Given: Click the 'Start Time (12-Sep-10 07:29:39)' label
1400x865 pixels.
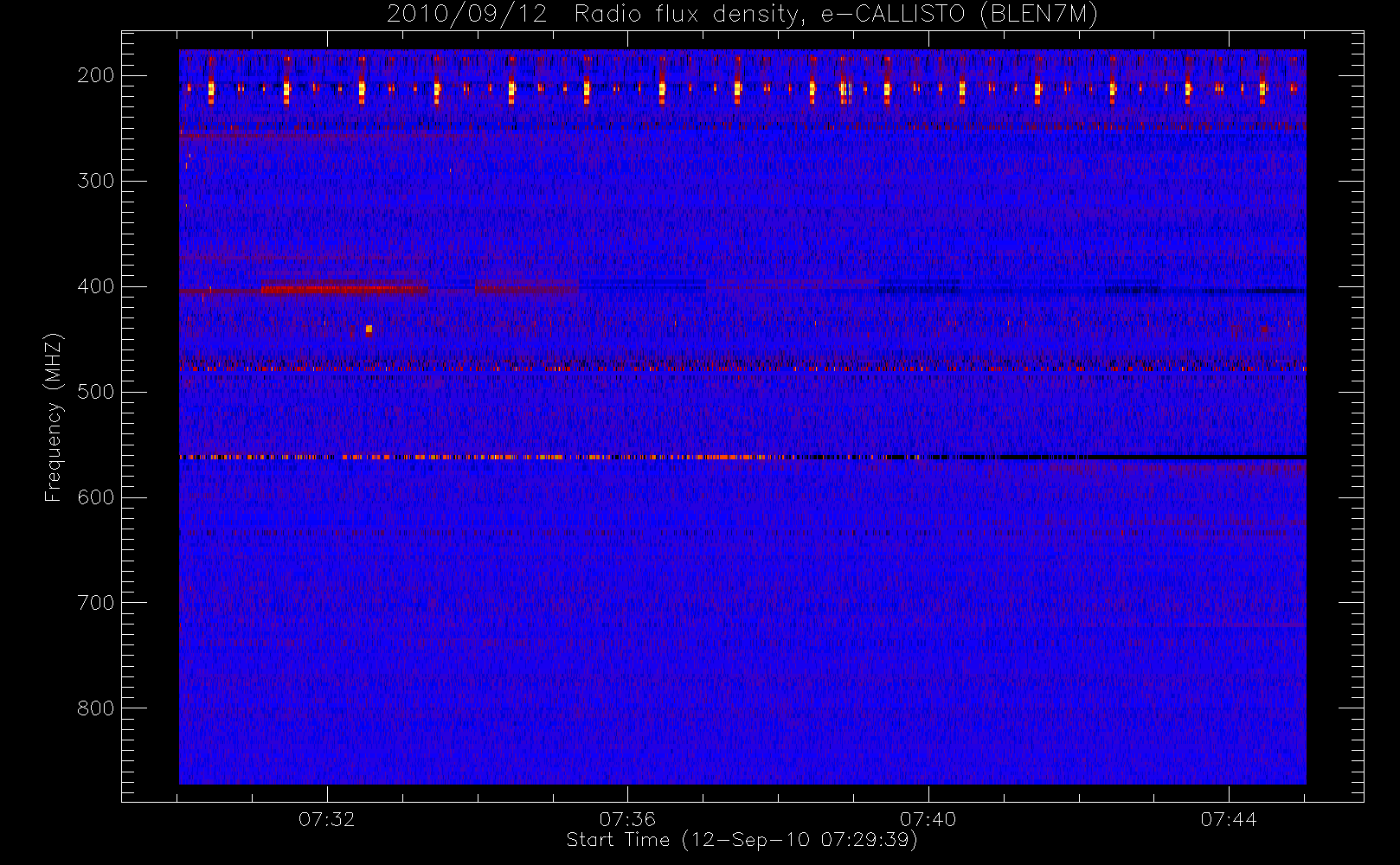Looking at the screenshot, I should (742, 840).
